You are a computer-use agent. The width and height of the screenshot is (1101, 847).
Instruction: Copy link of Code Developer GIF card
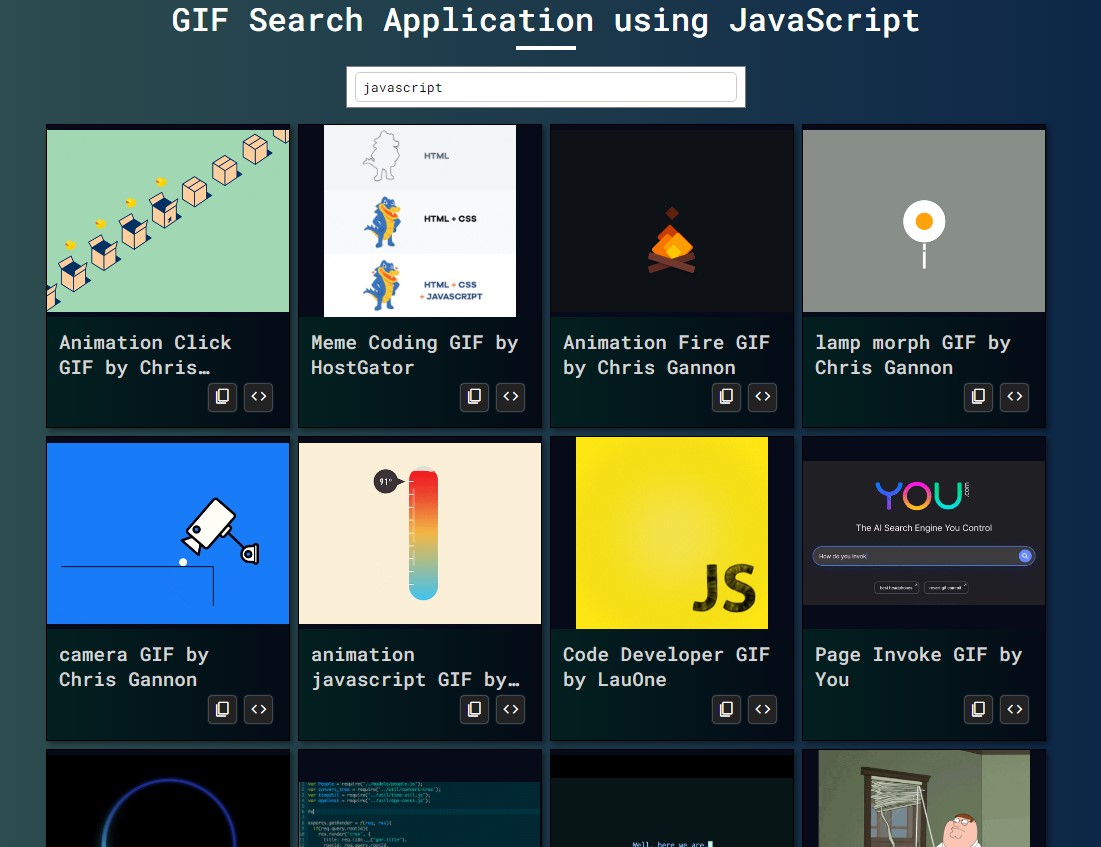(726, 709)
